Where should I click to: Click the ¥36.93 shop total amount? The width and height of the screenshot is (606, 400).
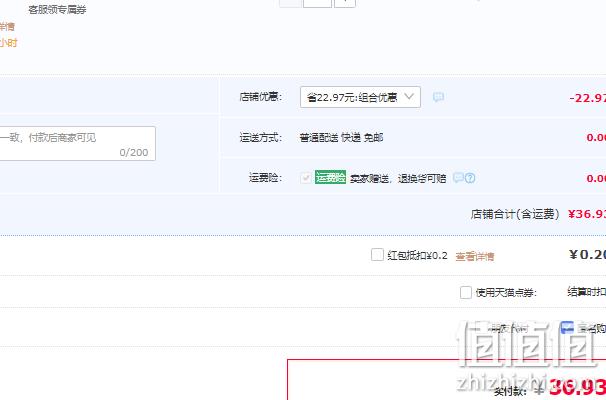[x=587, y=214]
